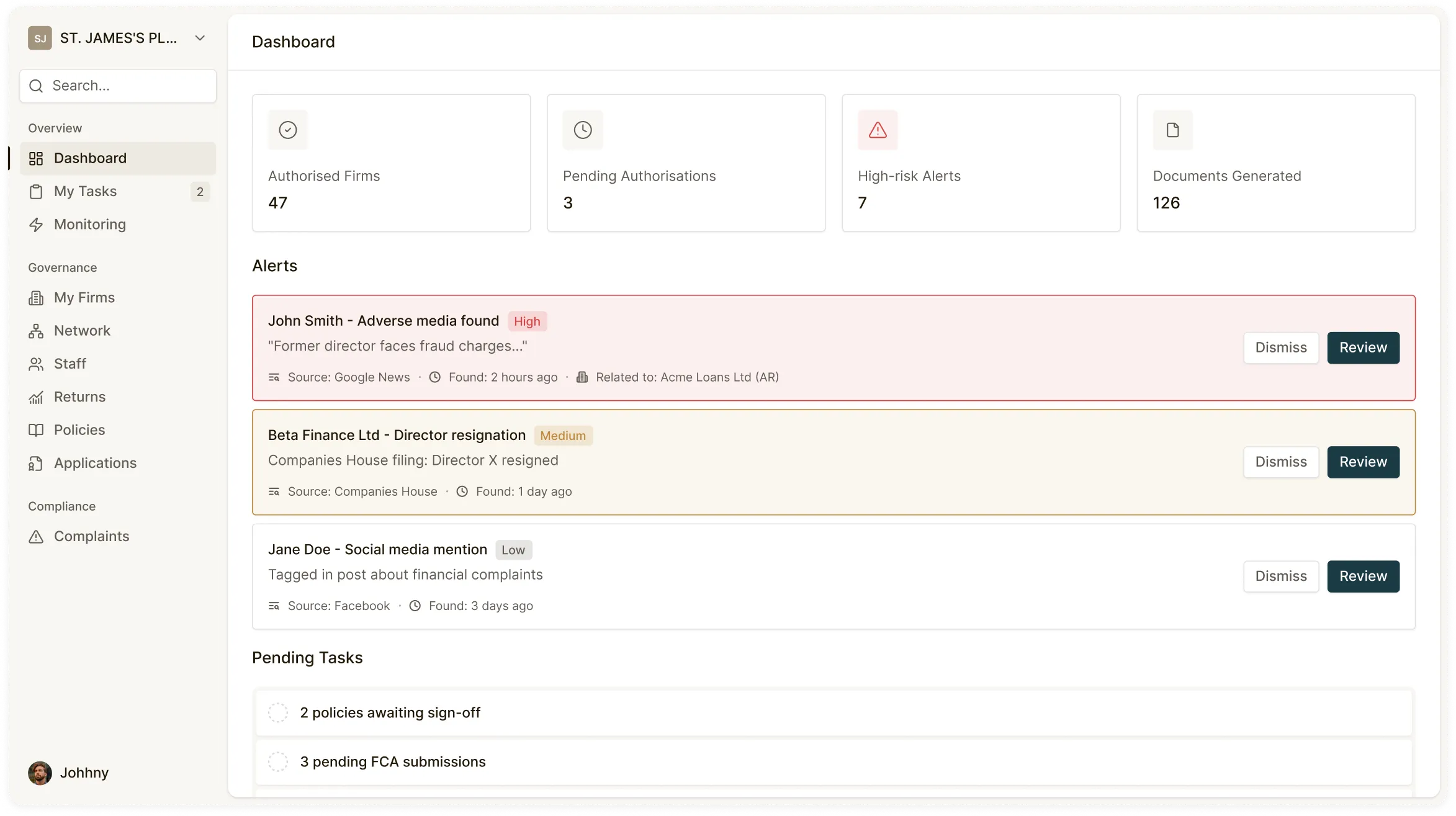1456x816 pixels.
Task: Click the Network nodes icon
Action: click(x=37, y=330)
